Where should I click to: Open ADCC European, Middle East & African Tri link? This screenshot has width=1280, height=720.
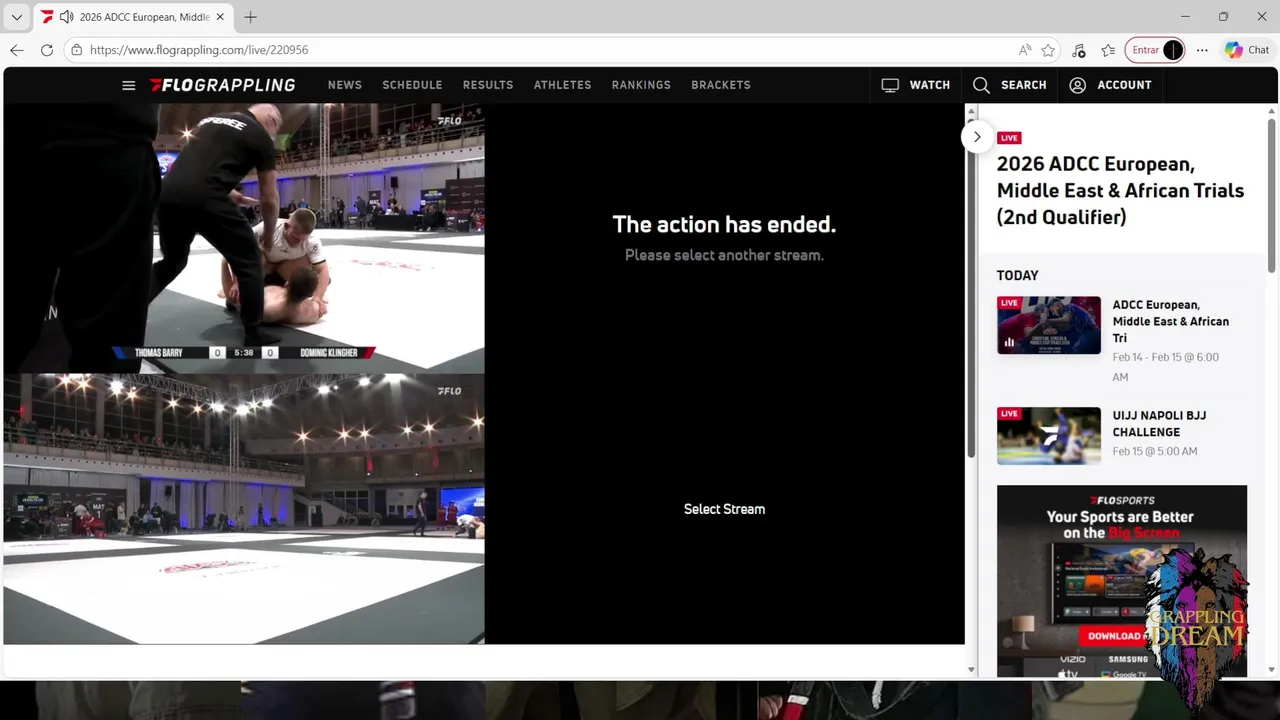(x=1171, y=321)
